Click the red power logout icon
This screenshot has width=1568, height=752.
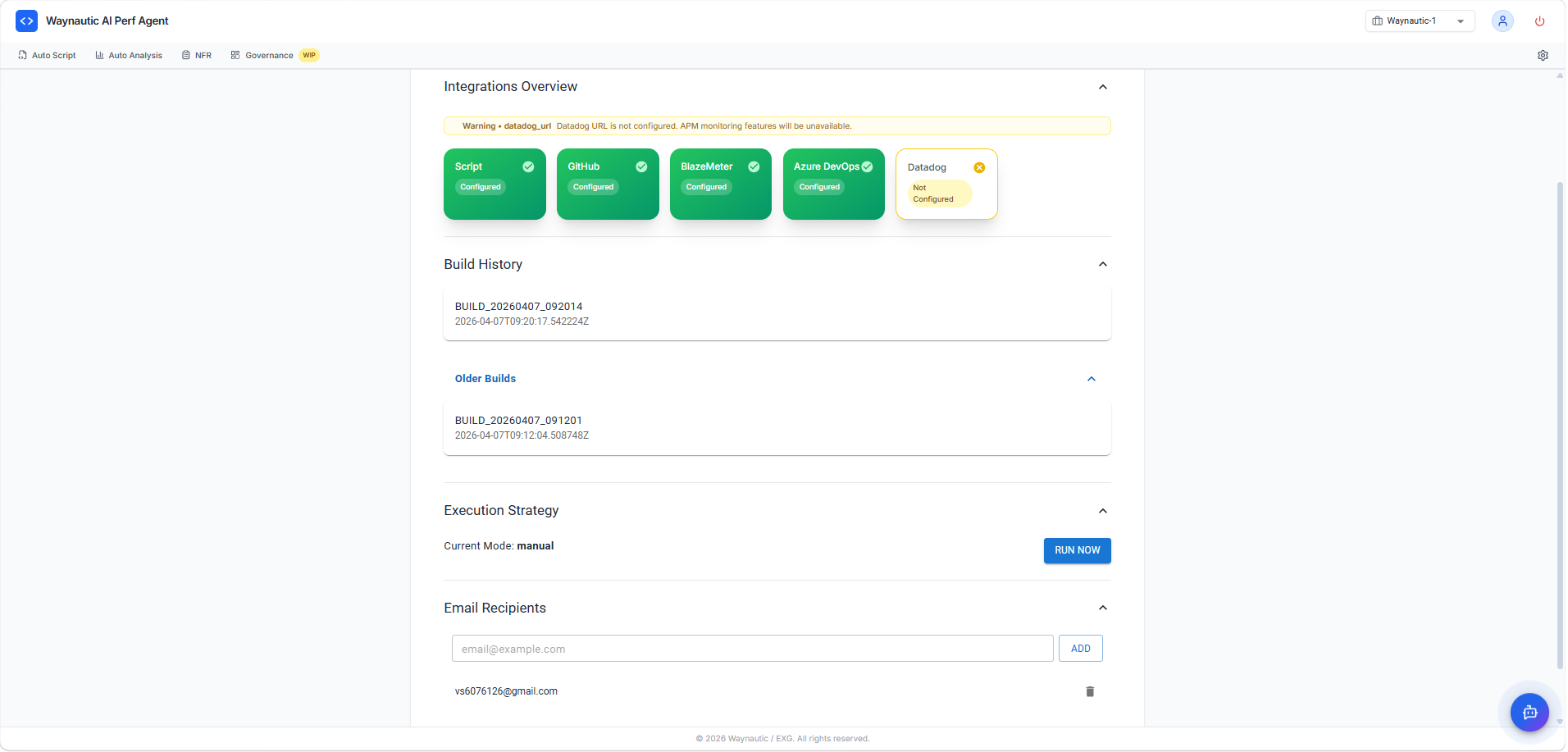coord(1539,21)
